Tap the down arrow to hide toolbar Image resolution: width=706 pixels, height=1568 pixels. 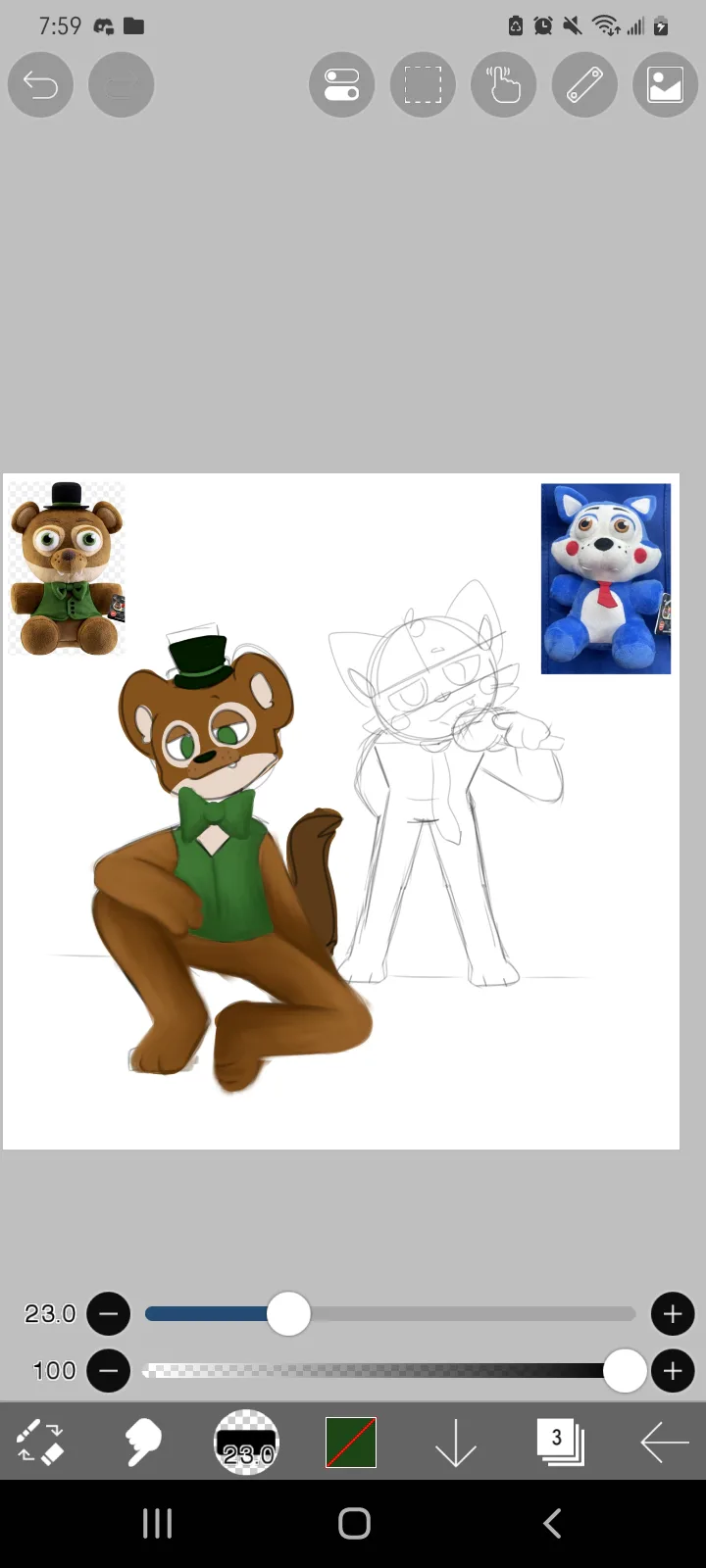(x=455, y=1443)
